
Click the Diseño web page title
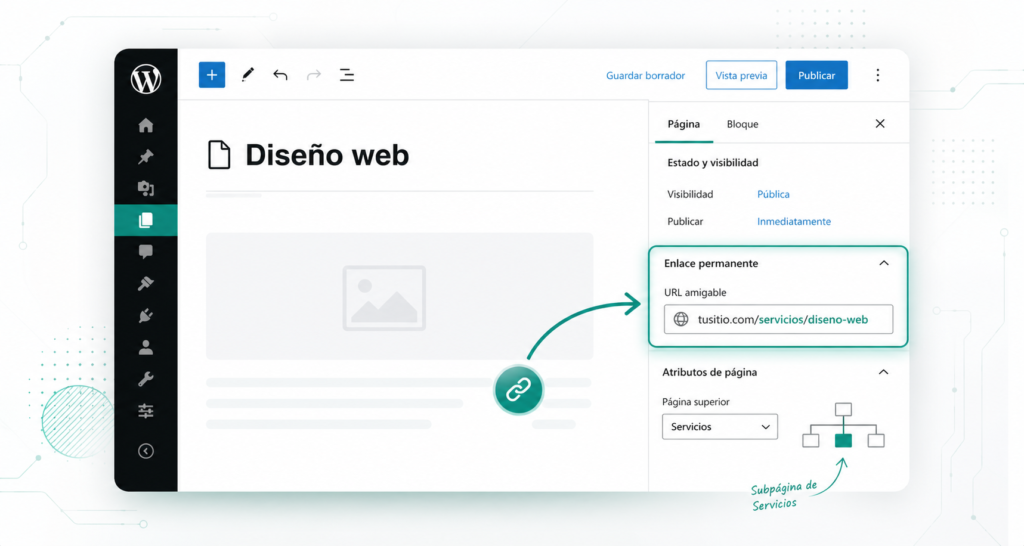[327, 155]
